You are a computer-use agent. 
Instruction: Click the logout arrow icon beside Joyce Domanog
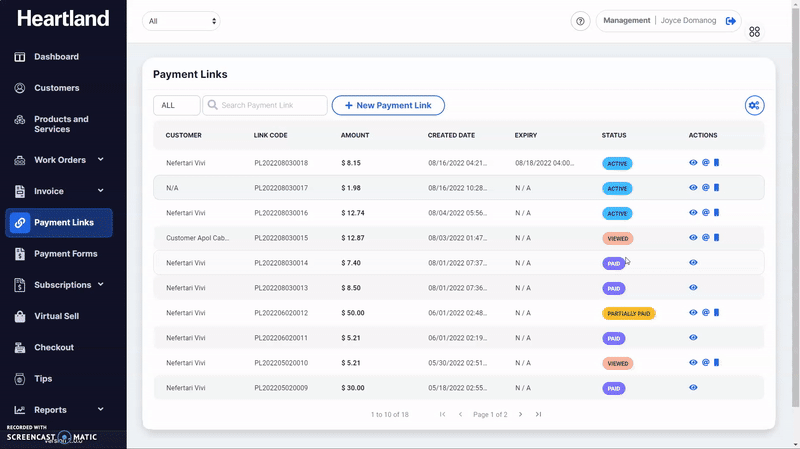point(731,21)
